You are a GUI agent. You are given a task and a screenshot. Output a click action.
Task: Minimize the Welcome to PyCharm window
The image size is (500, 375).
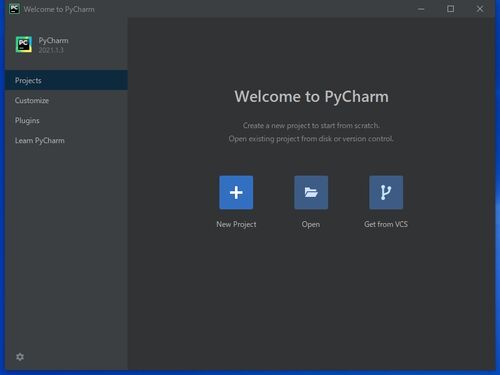(x=421, y=9)
